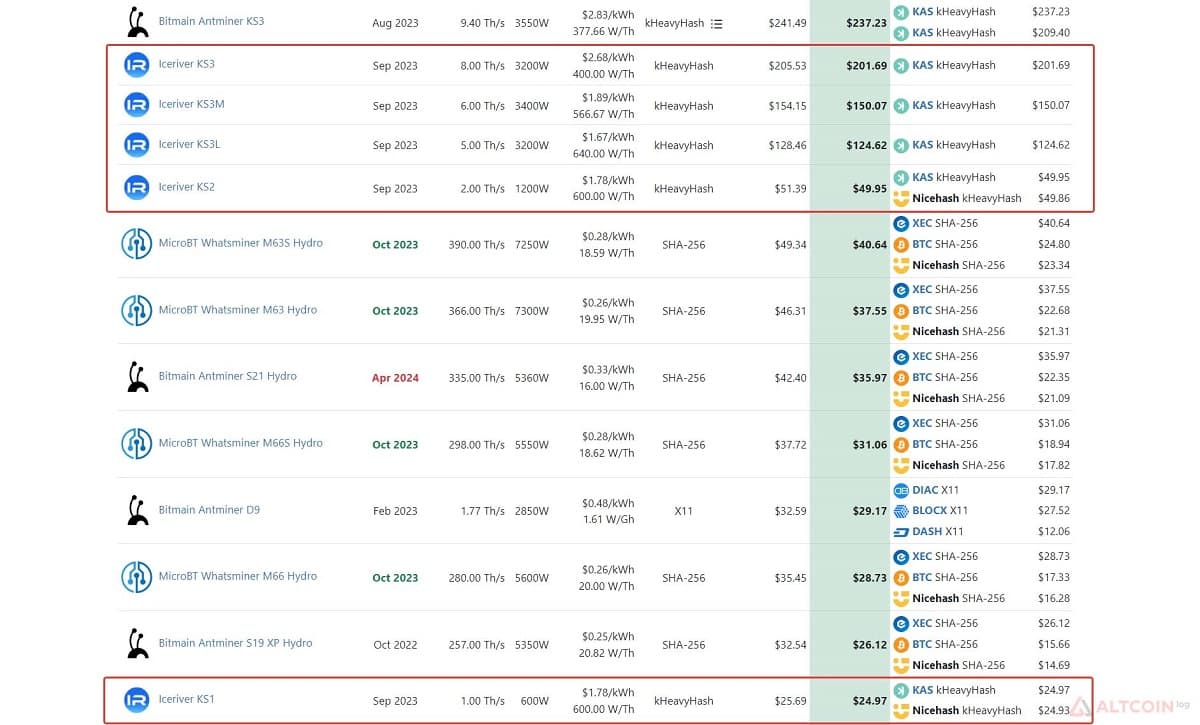This screenshot has width=1200, height=725.
Task: Select the Iceriver logo next to KS3L
Action: click(x=136, y=145)
